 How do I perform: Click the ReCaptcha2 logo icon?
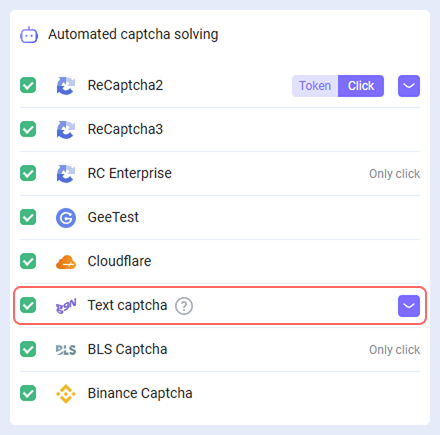click(x=66, y=86)
